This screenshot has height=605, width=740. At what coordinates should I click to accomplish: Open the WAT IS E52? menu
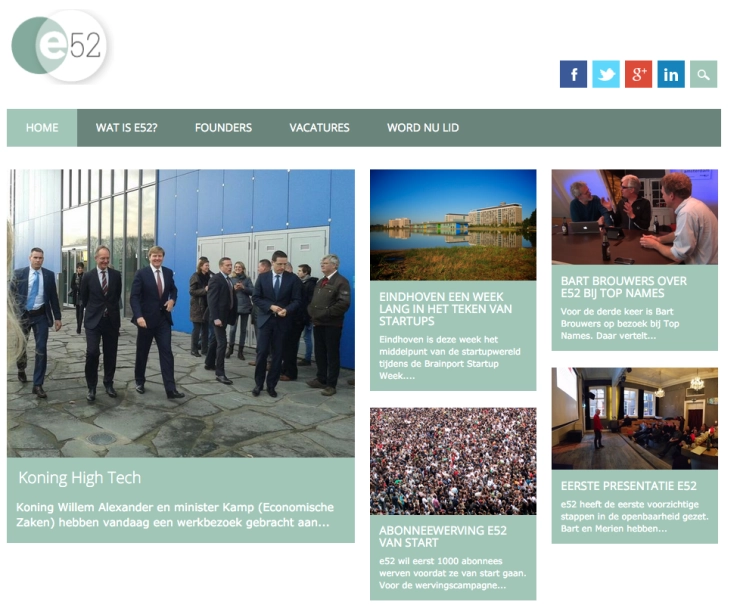[126, 128]
